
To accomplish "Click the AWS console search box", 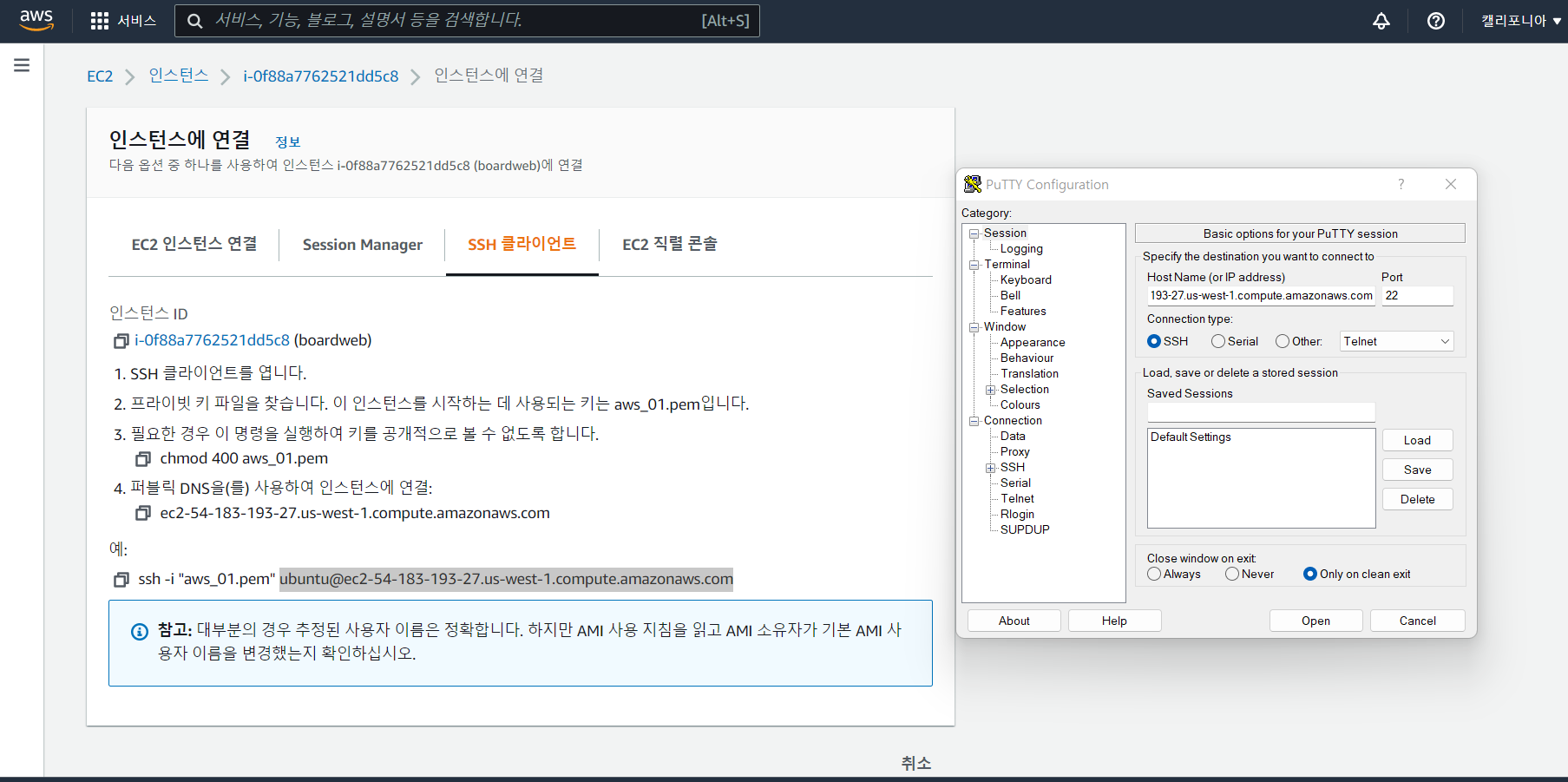I will coord(467,21).
